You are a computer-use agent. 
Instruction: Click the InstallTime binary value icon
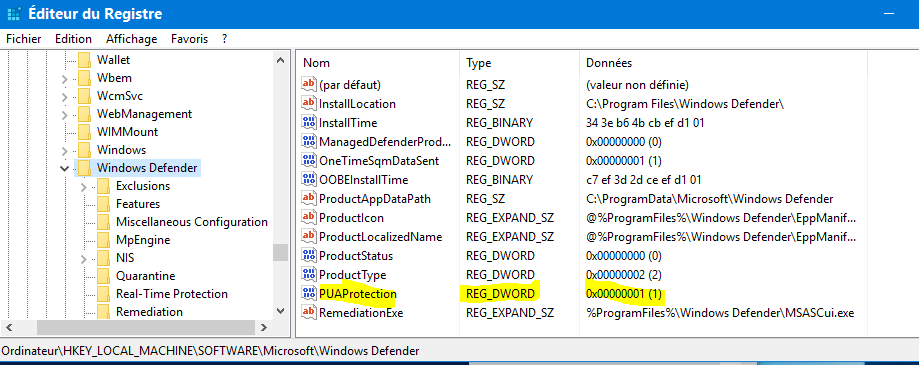[x=308, y=123]
